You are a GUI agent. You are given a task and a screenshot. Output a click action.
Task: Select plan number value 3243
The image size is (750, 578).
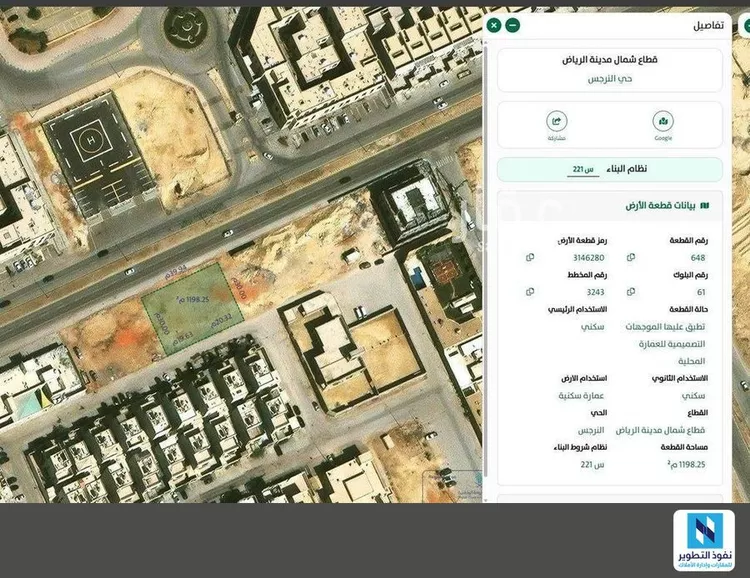596,292
